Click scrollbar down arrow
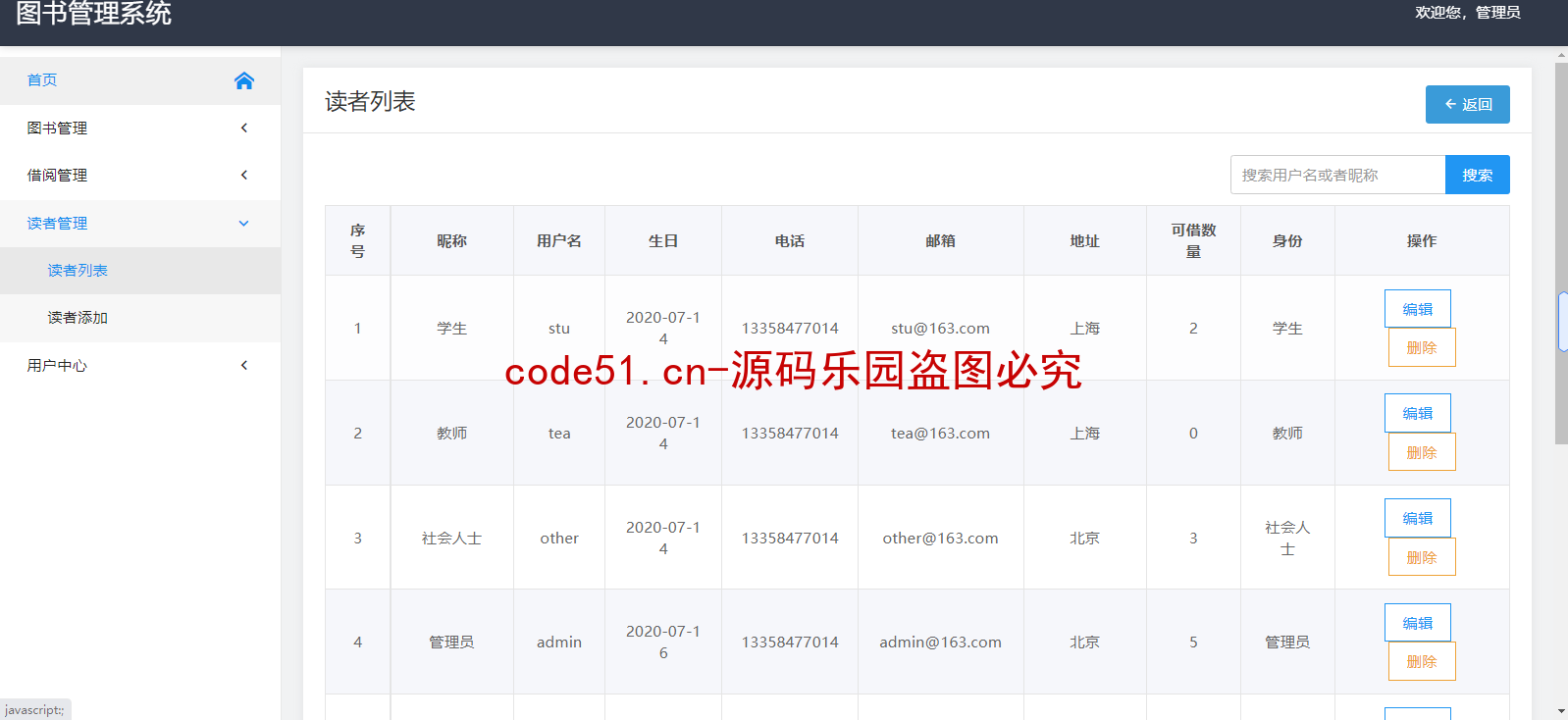The width and height of the screenshot is (1568, 720). click(x=1561, y=711)
